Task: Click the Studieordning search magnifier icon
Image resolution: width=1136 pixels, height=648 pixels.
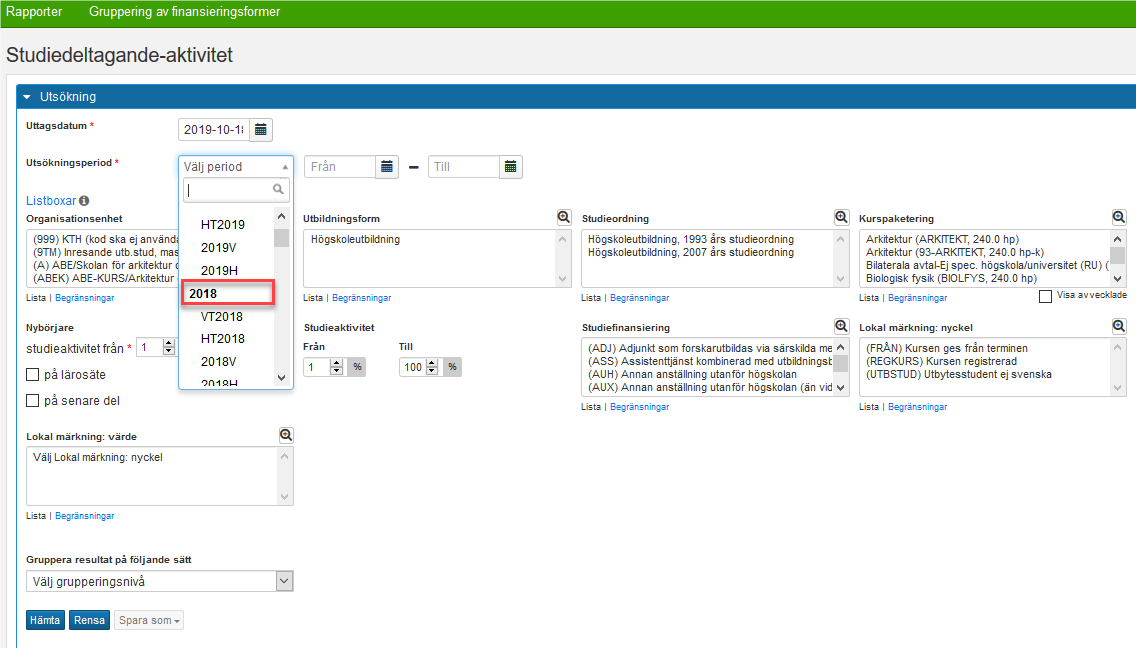Action: (841, 217)
